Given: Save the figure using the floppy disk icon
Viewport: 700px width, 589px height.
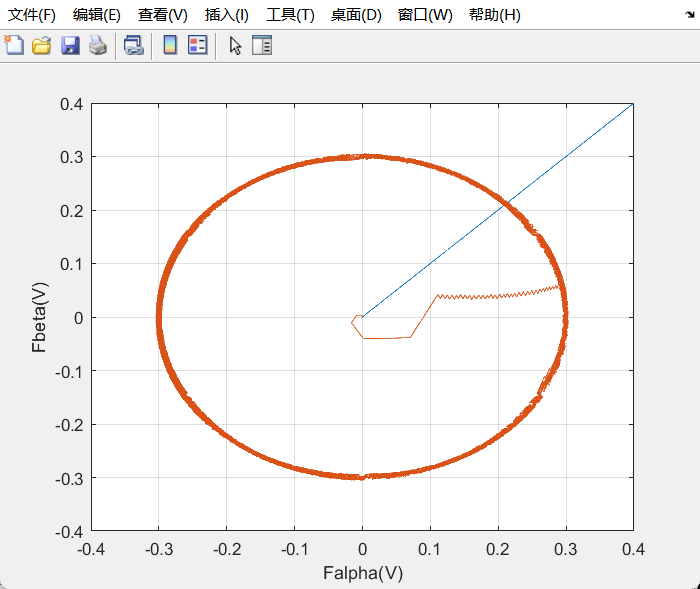Looking at the screenshot, I should pyautogui.click(x=70, y=45).
